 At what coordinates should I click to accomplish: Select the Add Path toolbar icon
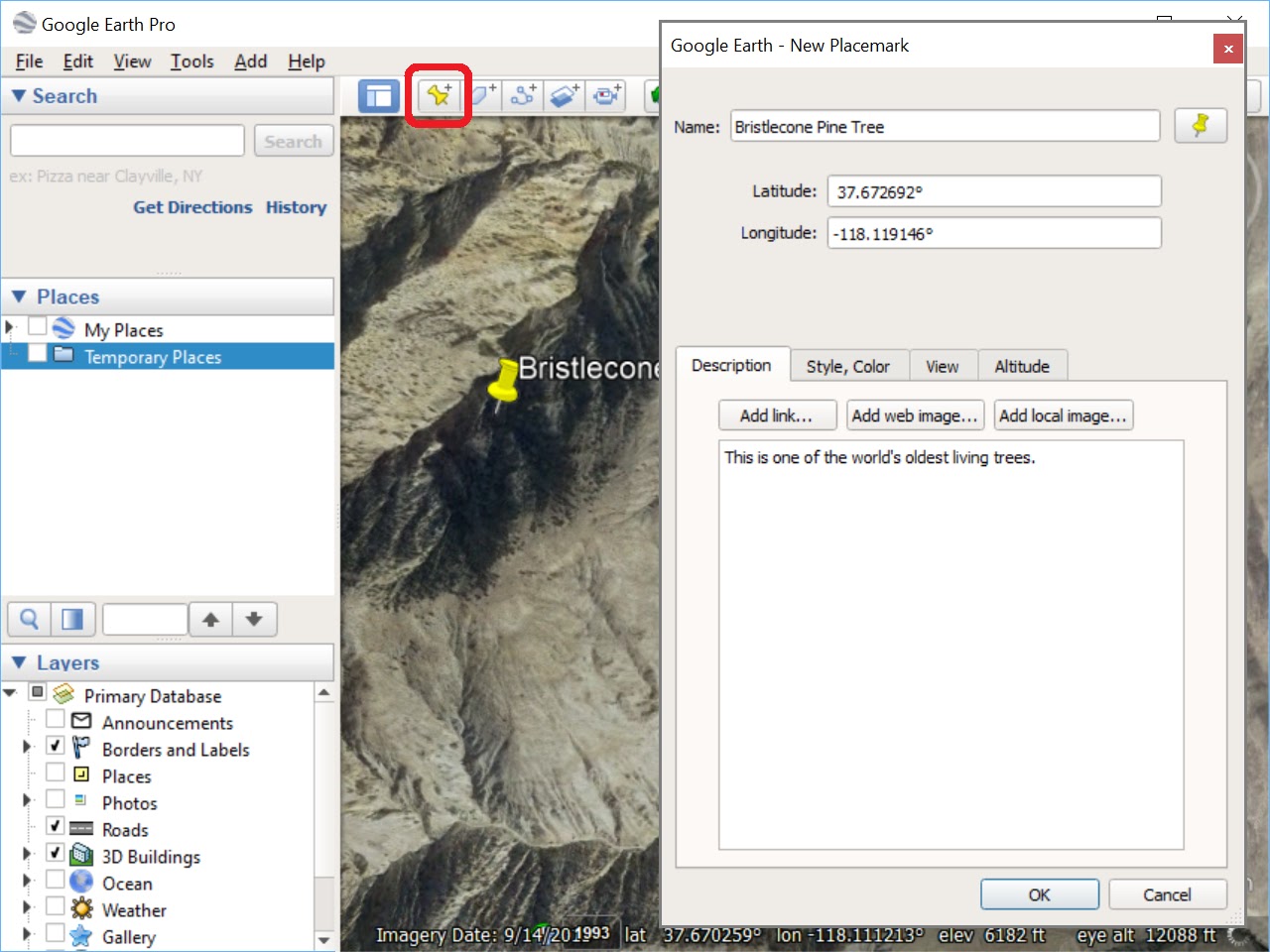coord(523,95)
